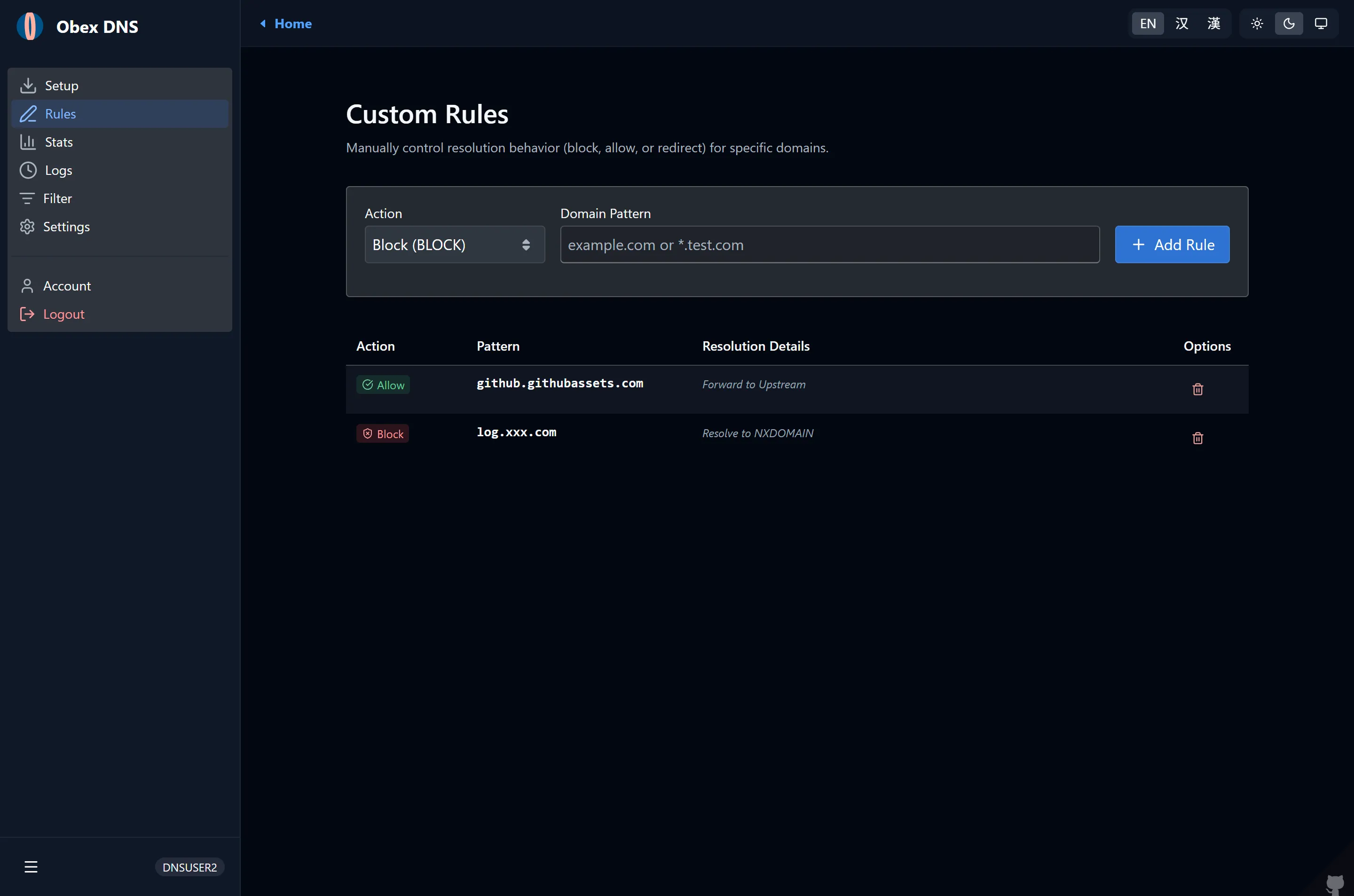1354x896 pixels.
Task: Click Resolve to NXDOMAIN text
Action: pos(757,433)
